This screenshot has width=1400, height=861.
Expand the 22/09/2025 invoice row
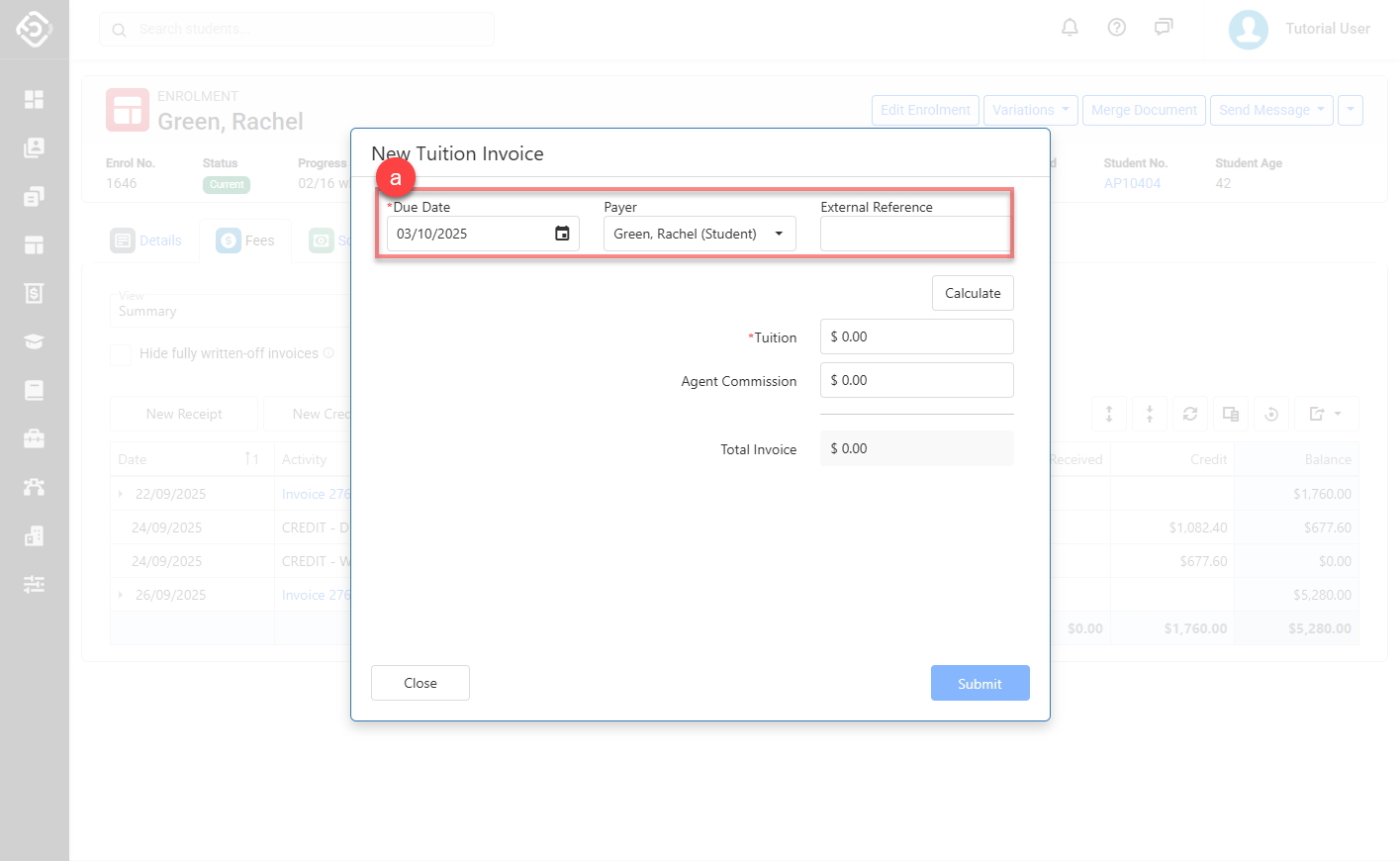coord(121,494)
